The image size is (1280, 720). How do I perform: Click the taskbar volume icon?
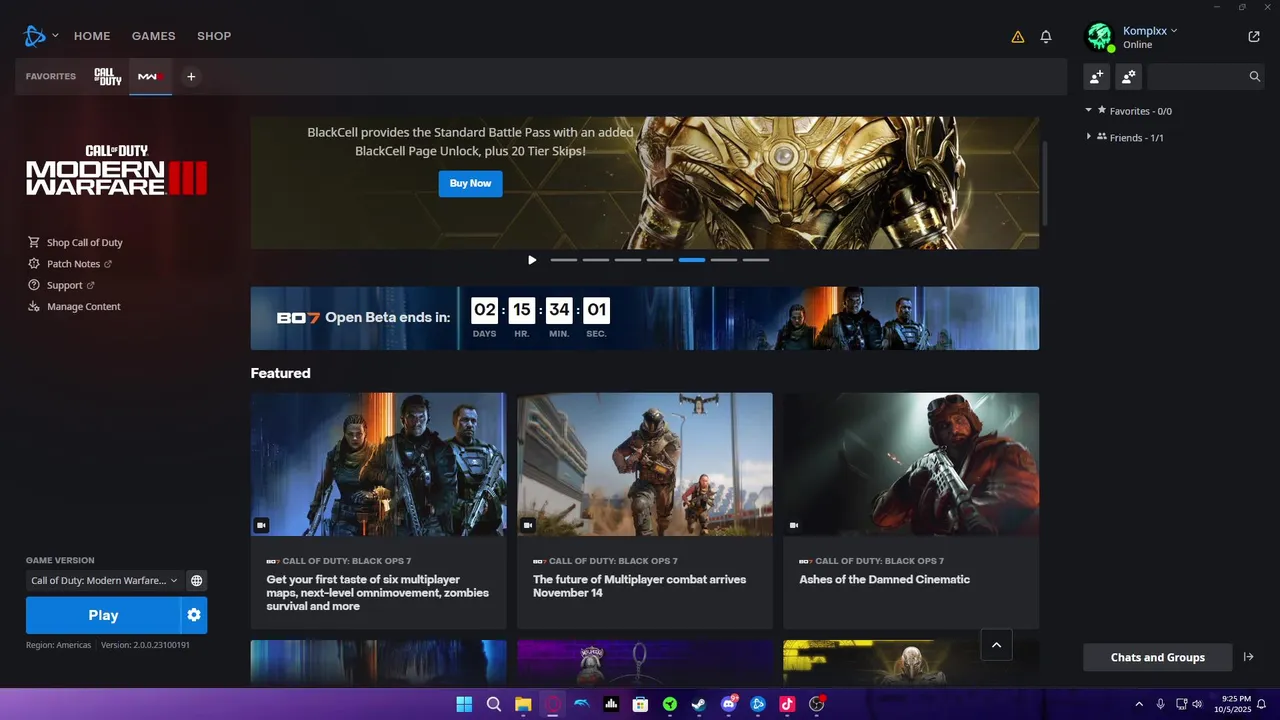click(x=1197, y=704)
